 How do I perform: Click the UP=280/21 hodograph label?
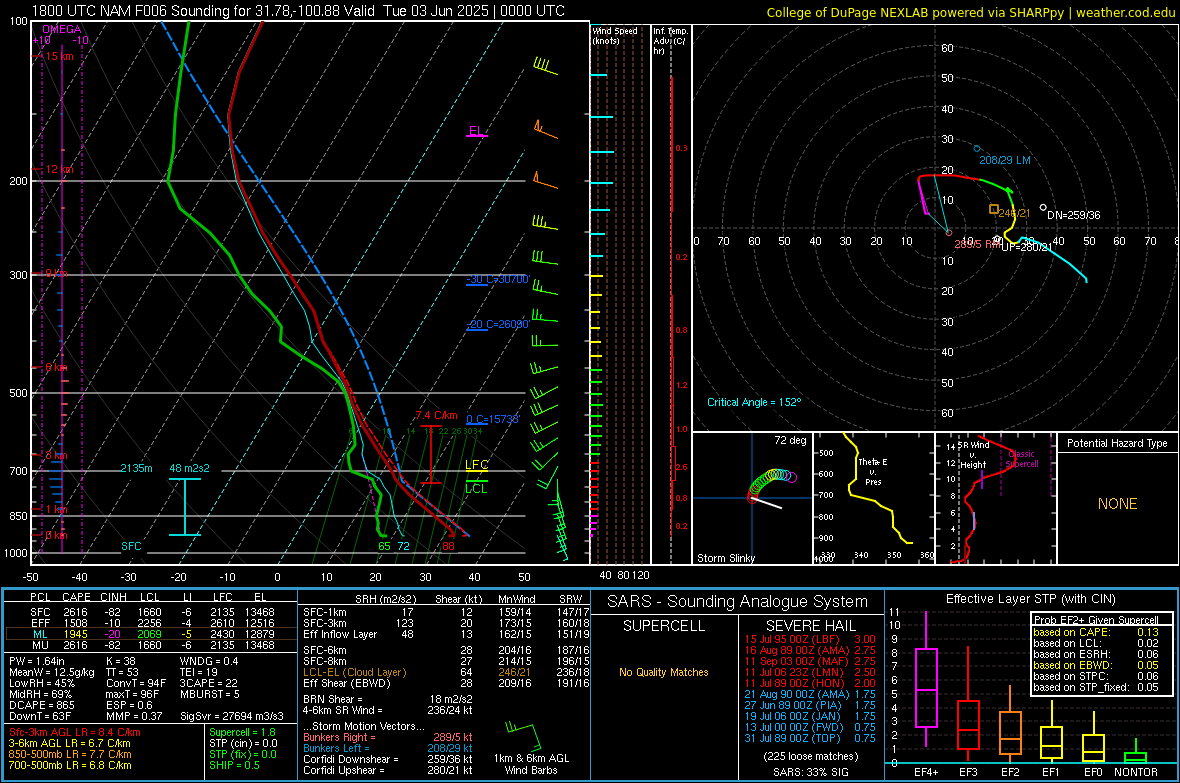(x=1027, y=247)
